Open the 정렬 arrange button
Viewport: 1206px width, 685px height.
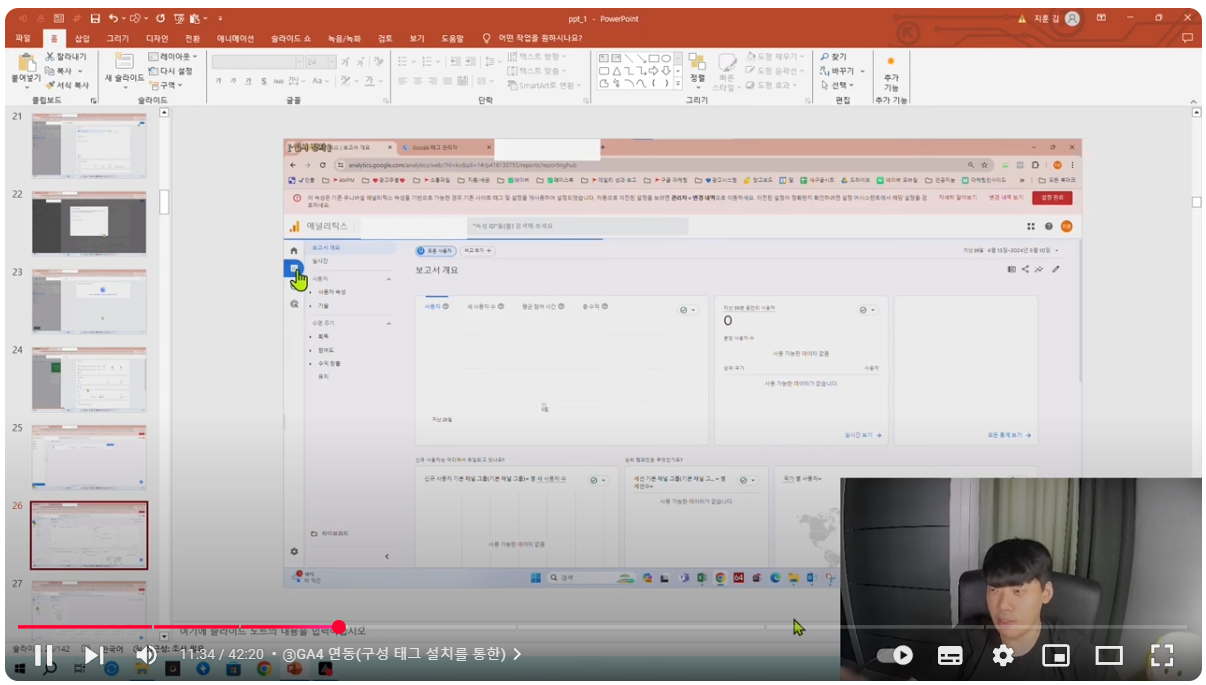click(697, 70)
